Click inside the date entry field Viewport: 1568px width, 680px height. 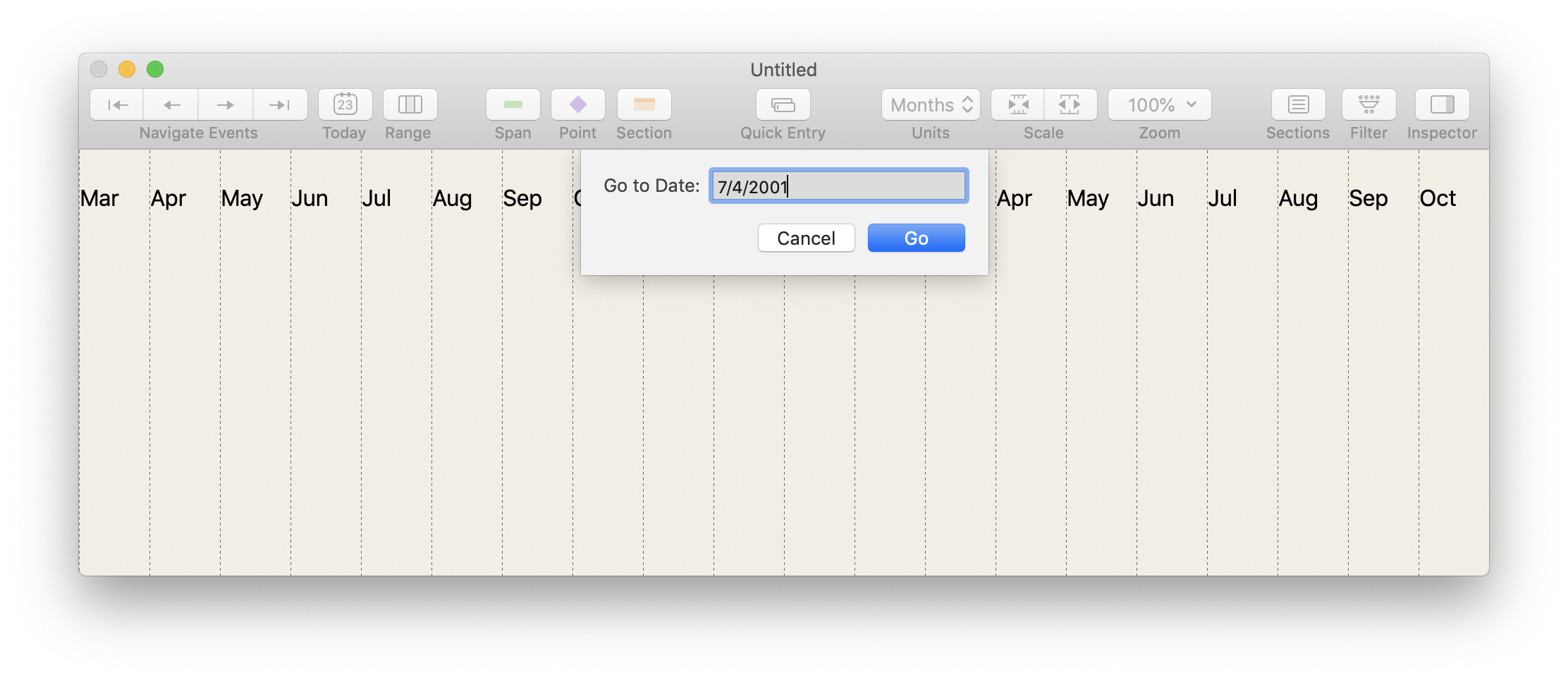[838, 186]
